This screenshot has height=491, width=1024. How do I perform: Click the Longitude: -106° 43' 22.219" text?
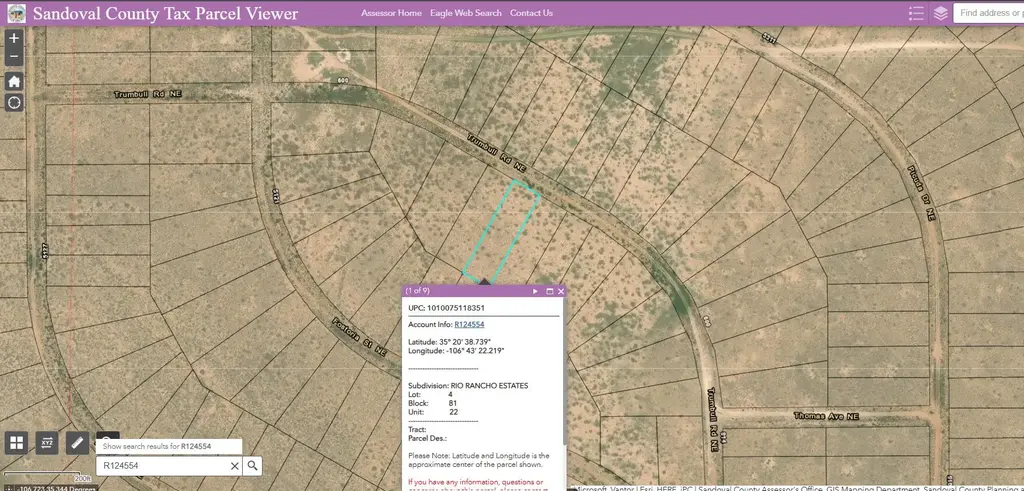pyautogui.click(x=456, y=351)
